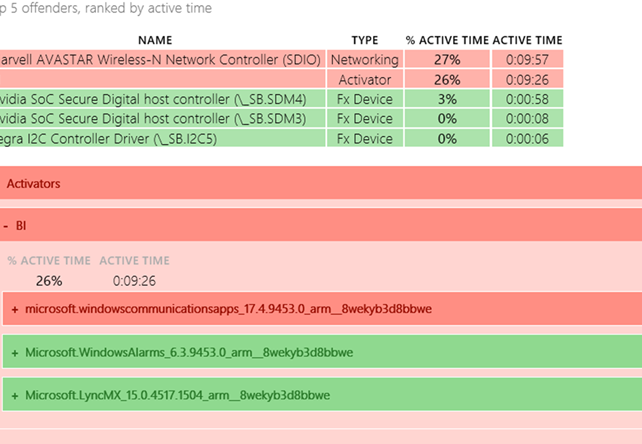Select the SD host controller SDM3 row

[160, 118]
